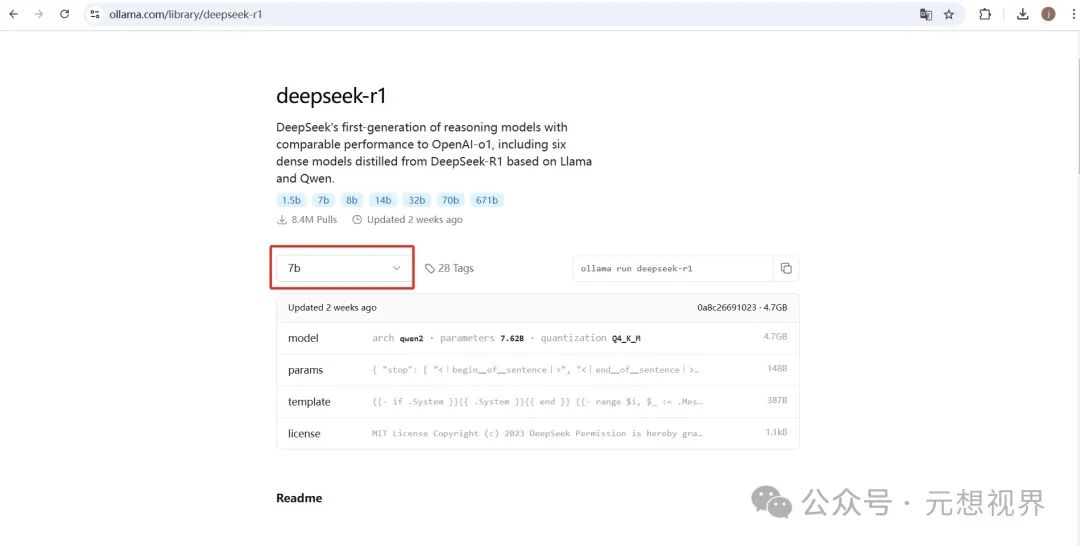Reload the page with the refresh icon
This screenshot has width=1080, height=546.
pos(64,14)
